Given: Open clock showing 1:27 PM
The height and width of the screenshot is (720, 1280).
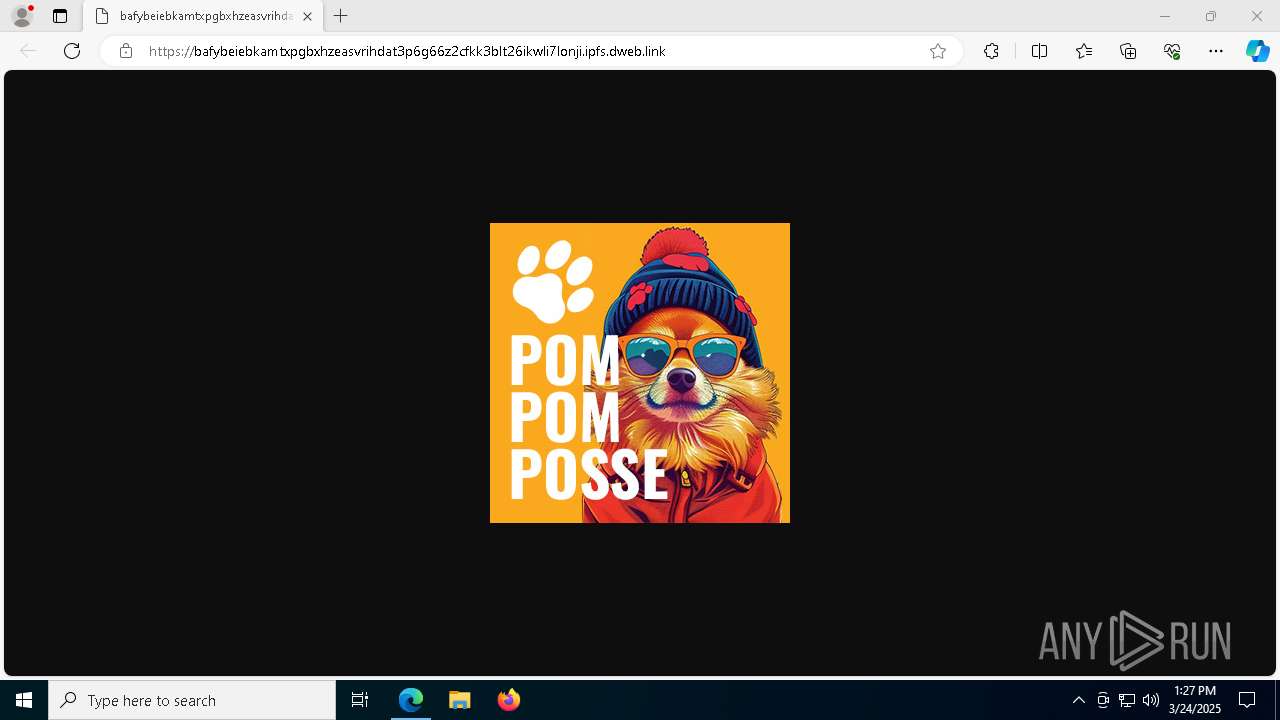Looking at the screenshot, I should click(x=1195, y=700).
